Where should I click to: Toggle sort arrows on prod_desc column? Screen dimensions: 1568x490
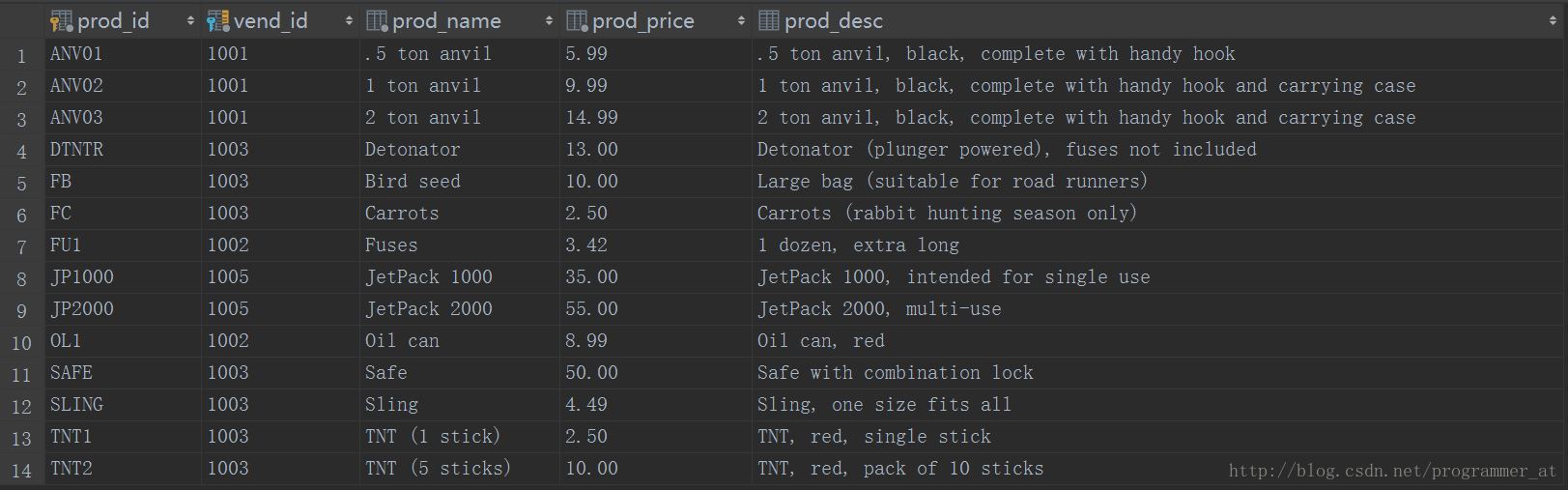1553,20
